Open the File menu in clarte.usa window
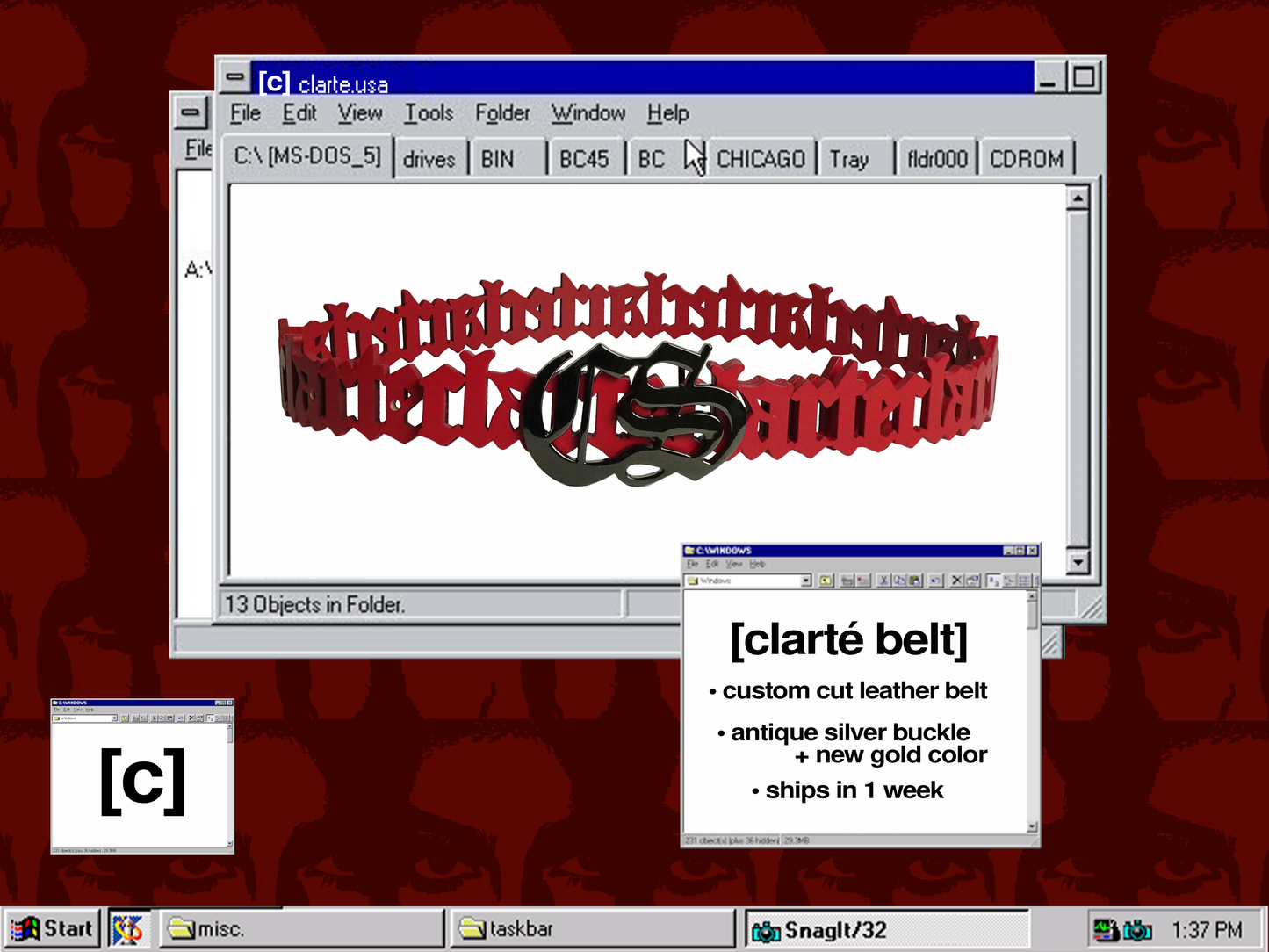This screenshot has width=1269, height=952. (x=245, y=113)
